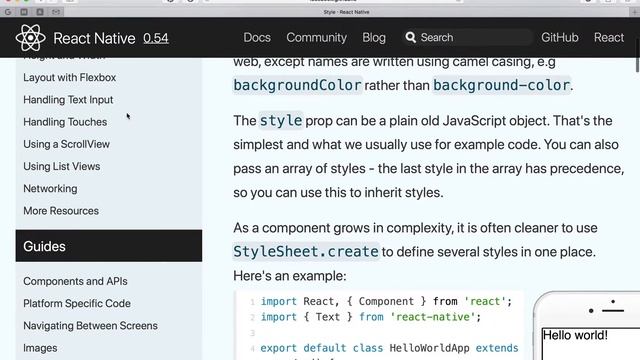Click the React Native atom logo
Viewport: 640px width, 360px height.
tap(31, 38)
